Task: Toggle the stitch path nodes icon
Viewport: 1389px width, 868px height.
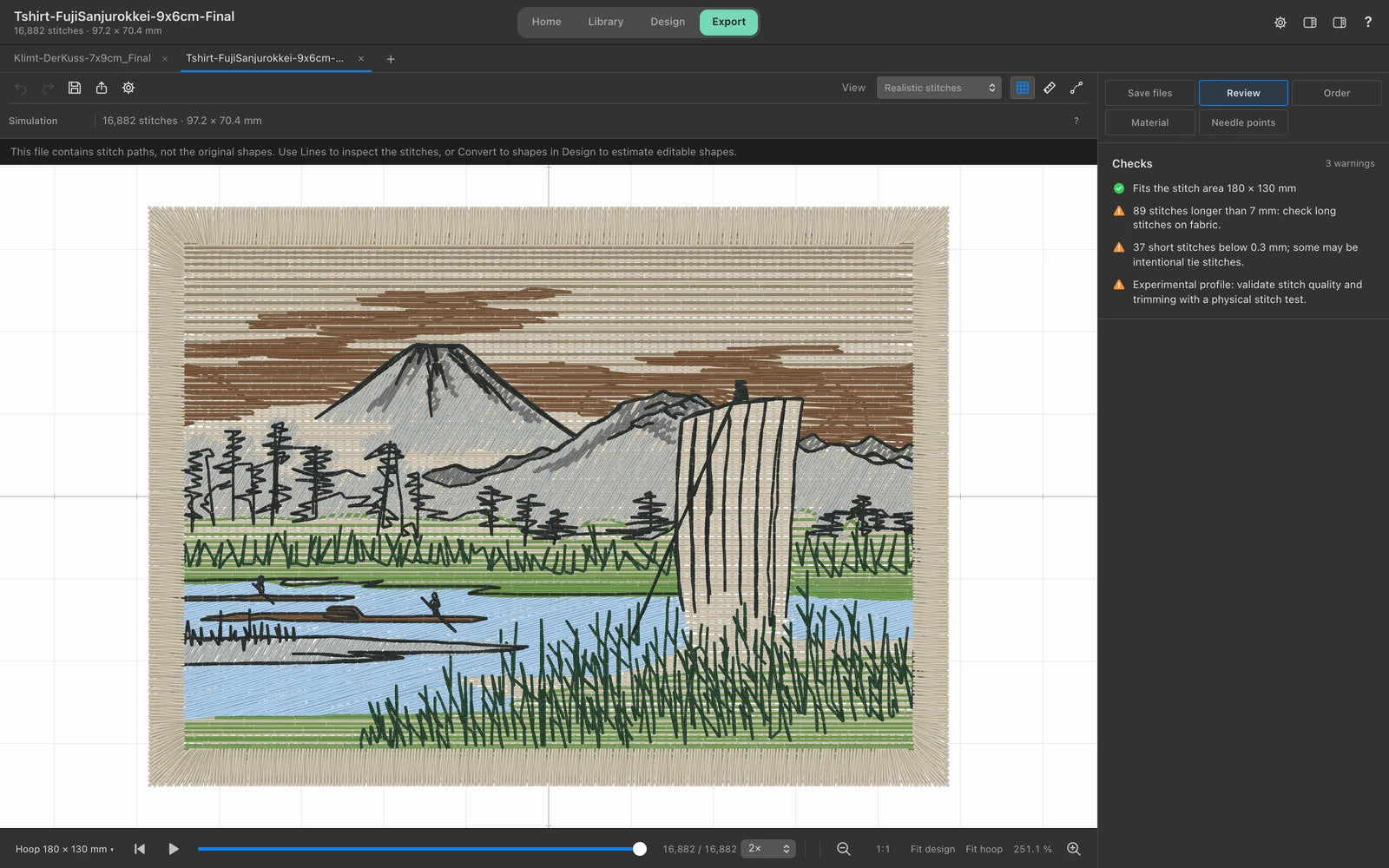Action: (1076, 88)
